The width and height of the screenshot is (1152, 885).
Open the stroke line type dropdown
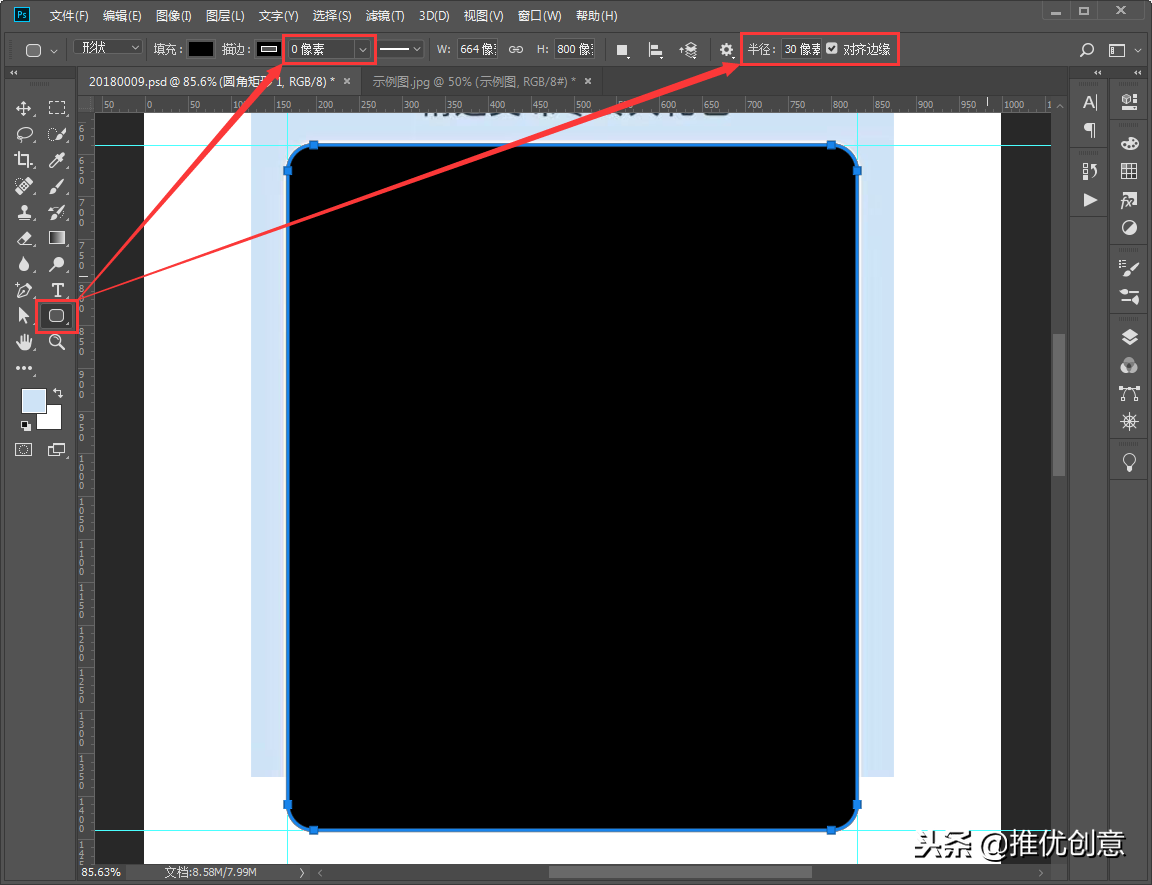coord(400,49)
